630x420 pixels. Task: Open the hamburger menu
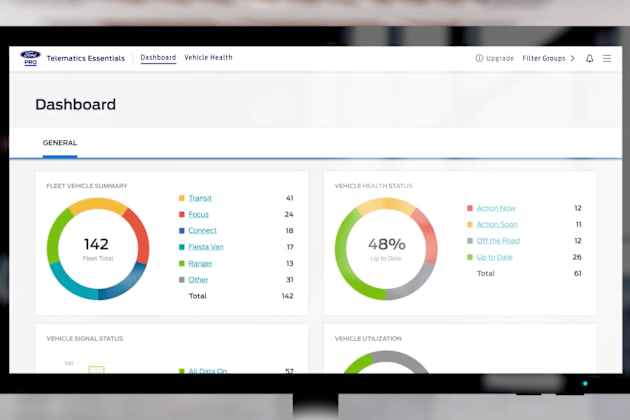coord(607,58)
